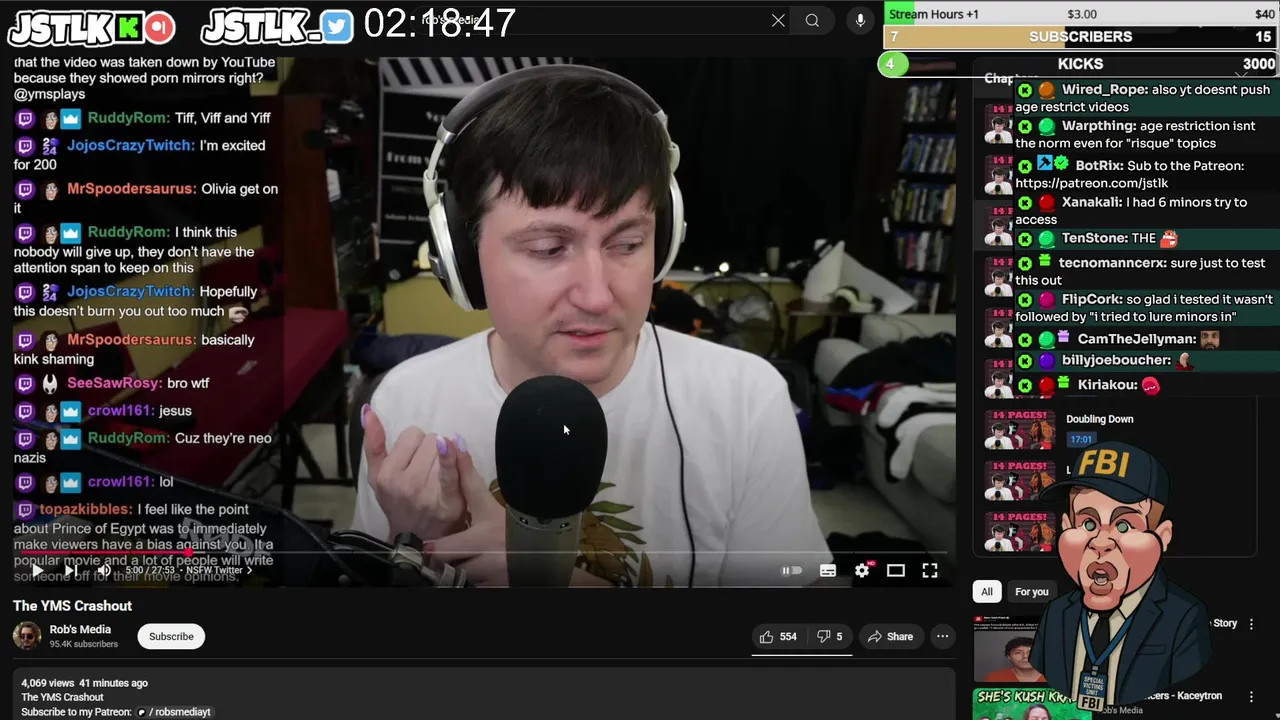This screenshot has height=720, width=1280.
Task: Open the player settings gear
Action: pyautogui.click(x=862, y=570)
